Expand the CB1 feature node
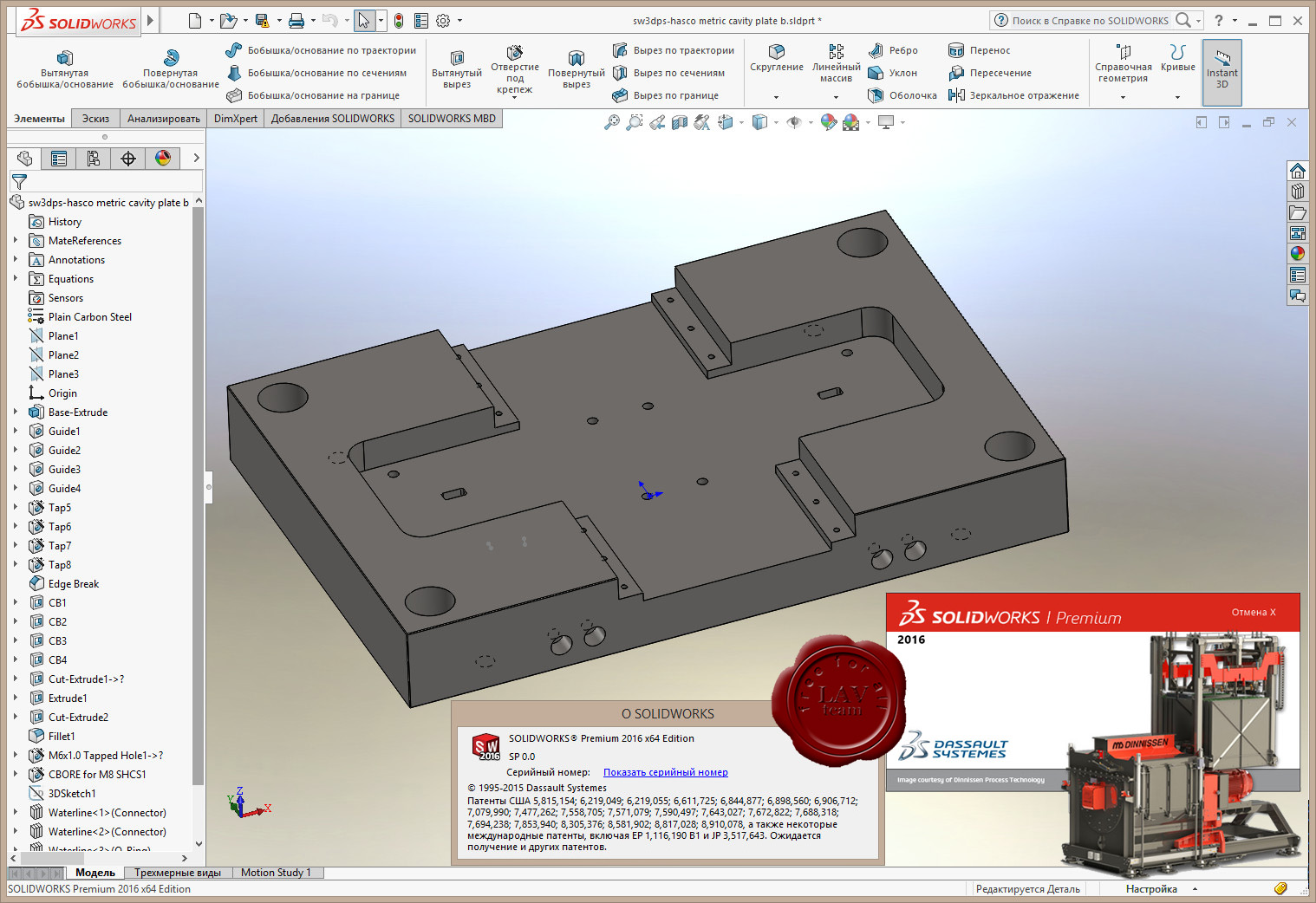Screen dimensions: 1316x903 16,603
